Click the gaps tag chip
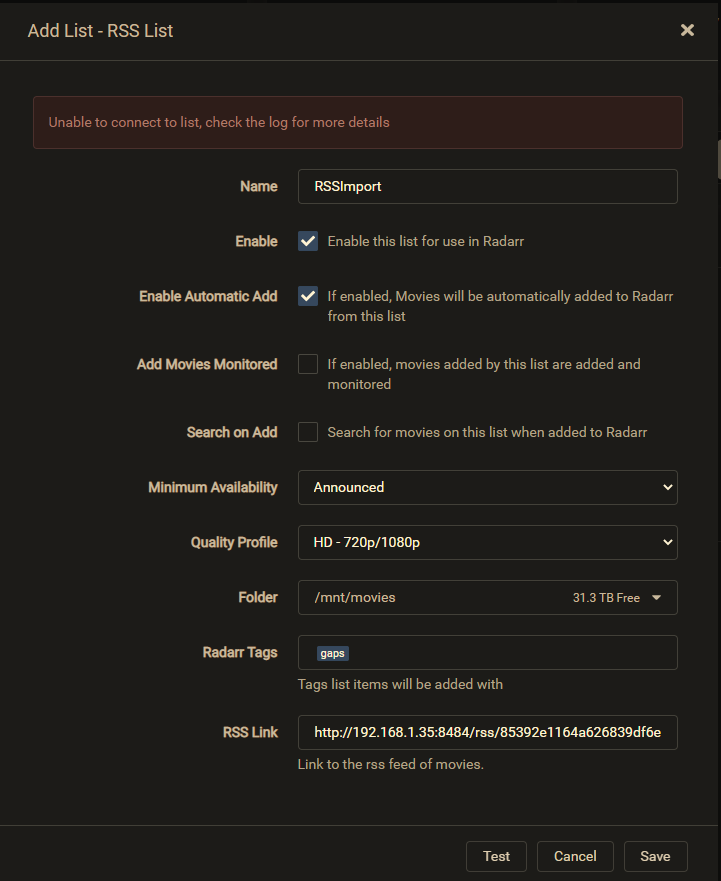 pos(332,653)
